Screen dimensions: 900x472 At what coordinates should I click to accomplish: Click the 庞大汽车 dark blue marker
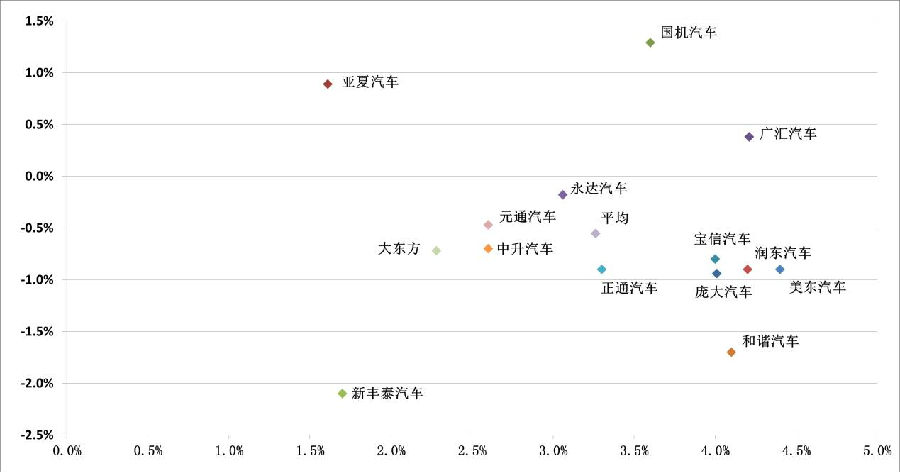716,274
